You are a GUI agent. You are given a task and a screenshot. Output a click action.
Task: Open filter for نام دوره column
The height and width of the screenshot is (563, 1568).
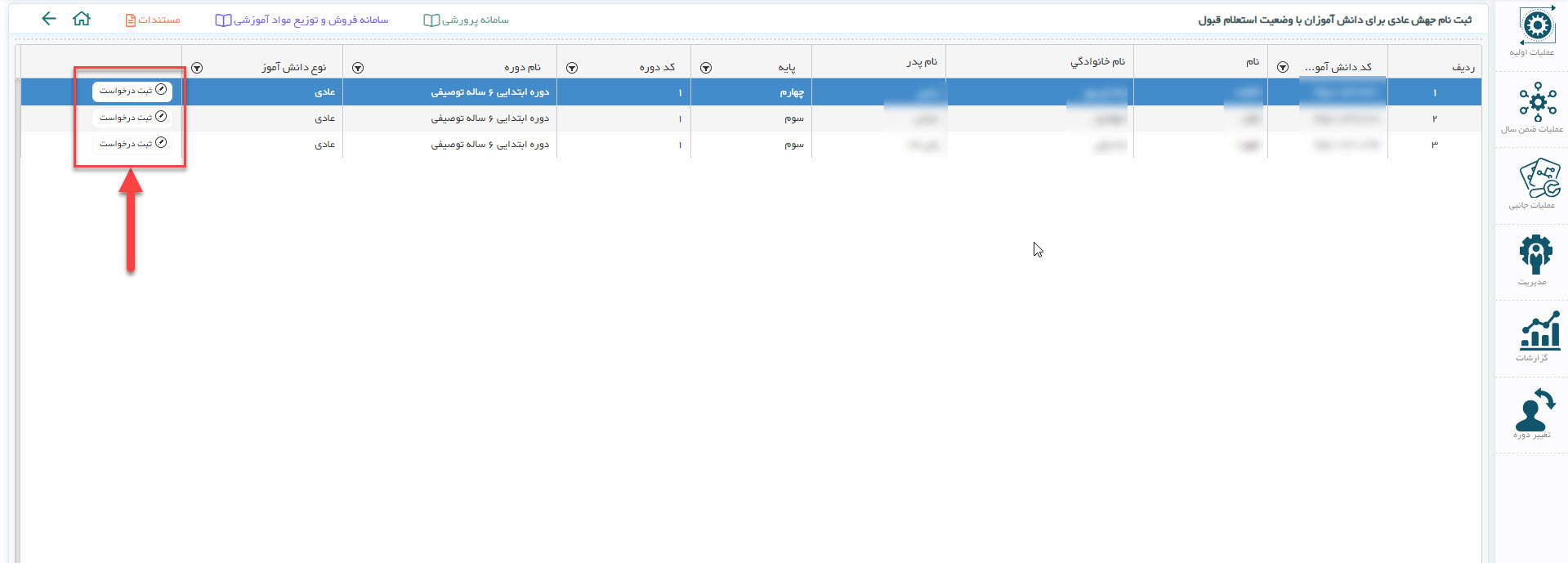[x=358, y=68]
